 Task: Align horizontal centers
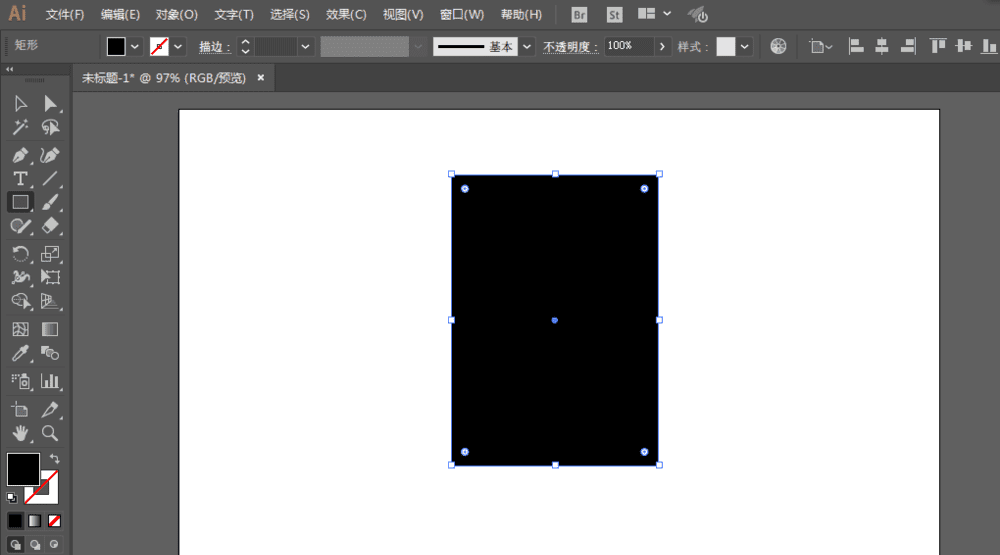(882, 46)
